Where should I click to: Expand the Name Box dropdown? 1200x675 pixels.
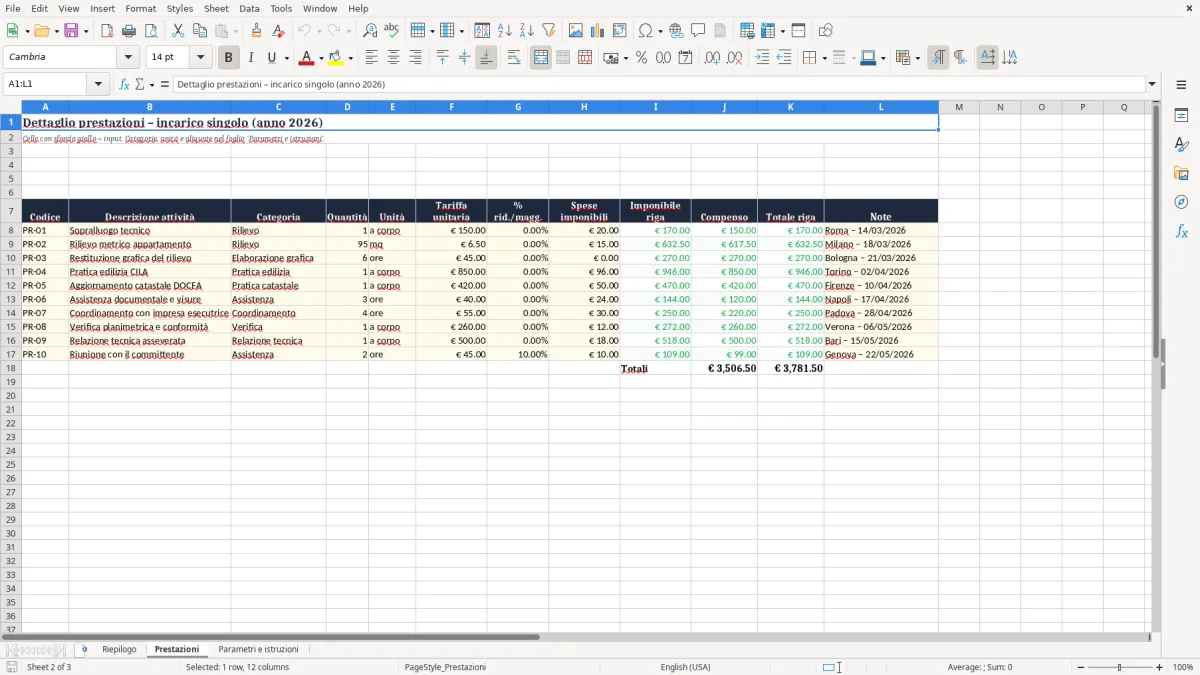[x=100, y=84]
